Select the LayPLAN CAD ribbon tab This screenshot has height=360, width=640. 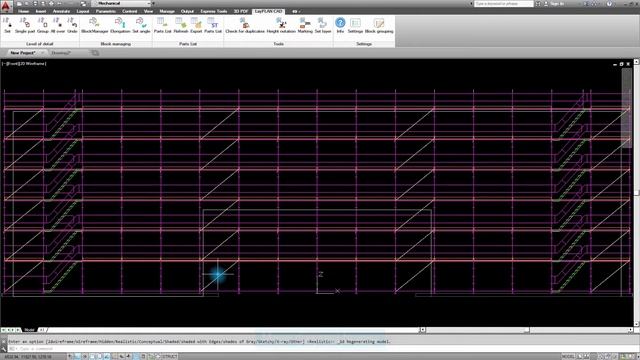(268, 11)
